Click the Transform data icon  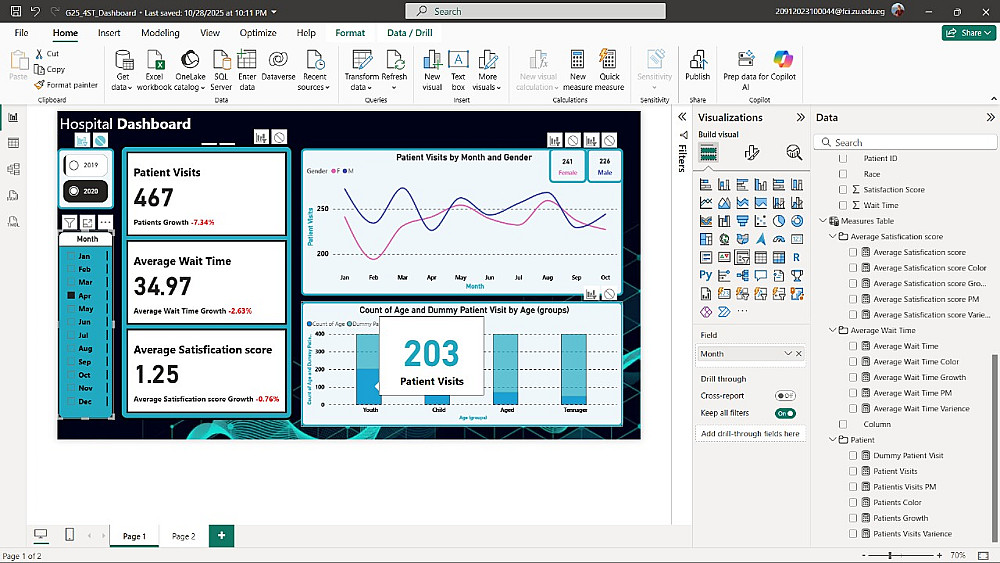coord(361,59)
